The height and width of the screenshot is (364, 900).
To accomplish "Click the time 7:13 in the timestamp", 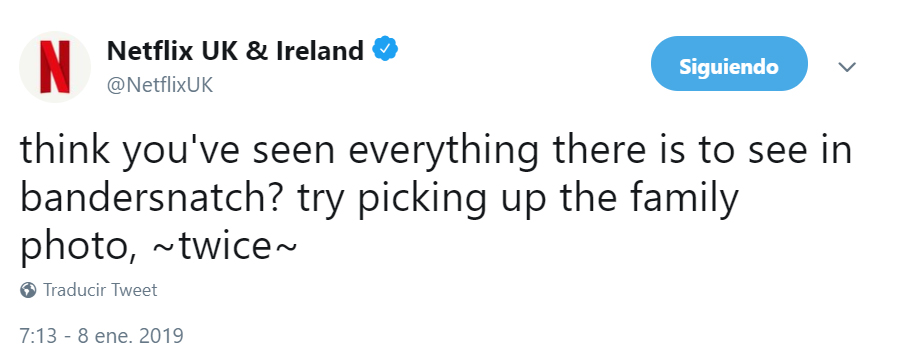I will (x=38, y=335).
